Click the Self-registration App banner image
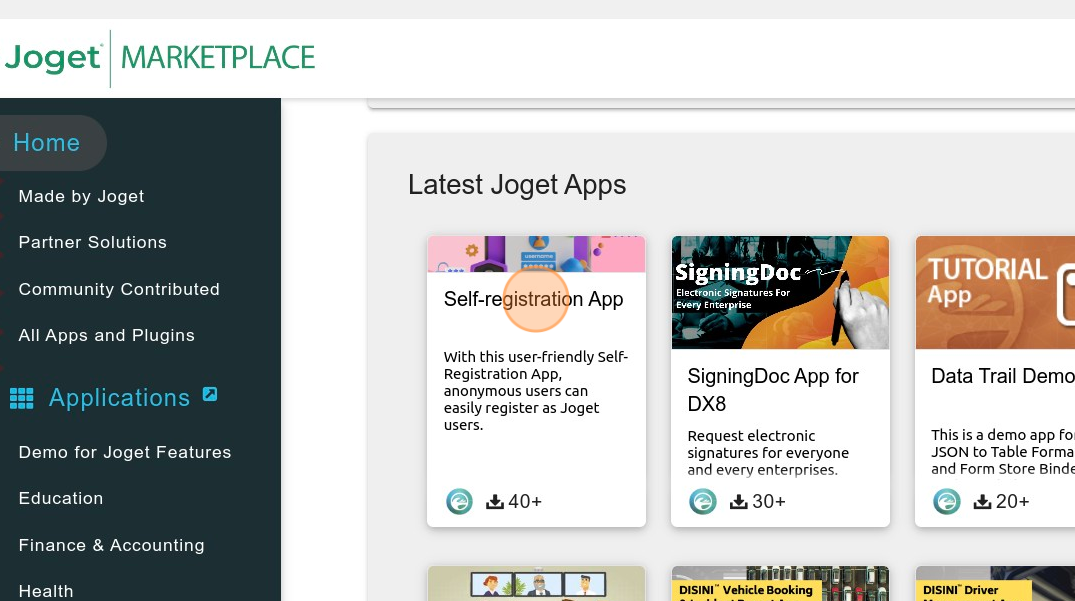This screenshot has height=601, width=1075. pos(536,254)
